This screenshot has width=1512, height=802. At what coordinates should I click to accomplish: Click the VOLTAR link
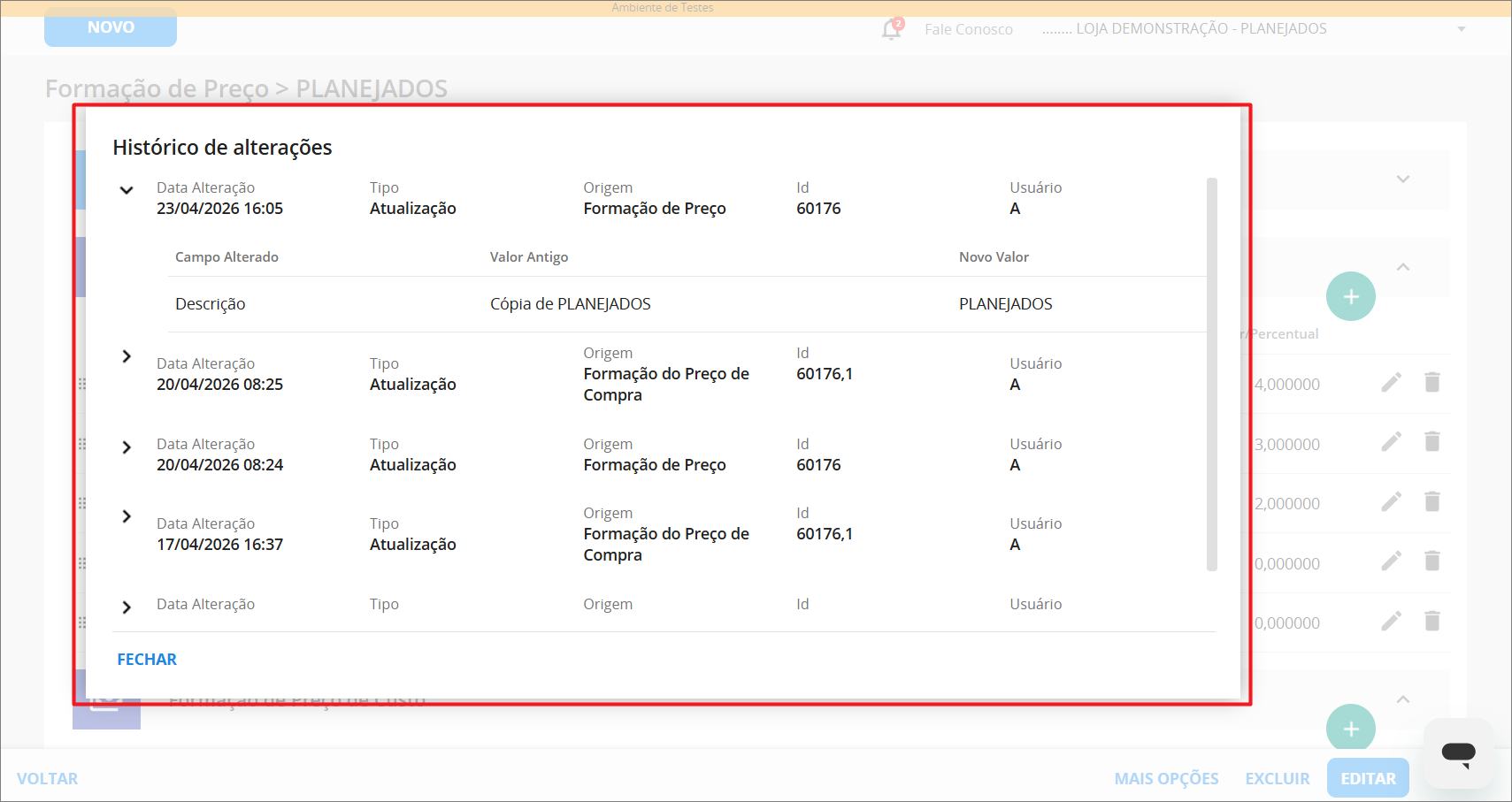click(x=48, y=778)
